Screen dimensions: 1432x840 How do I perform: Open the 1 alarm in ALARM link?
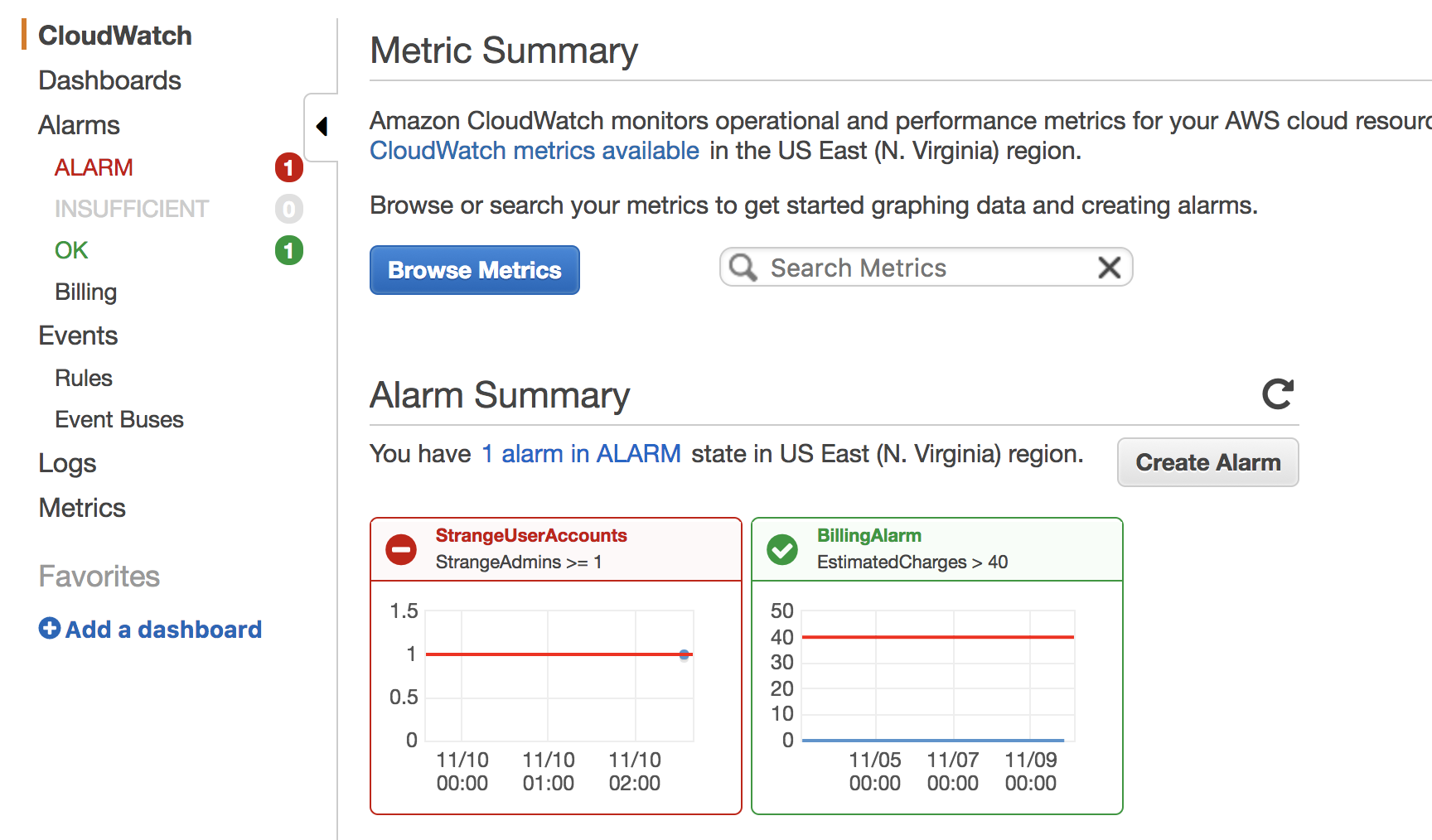(x=581, y=454)
